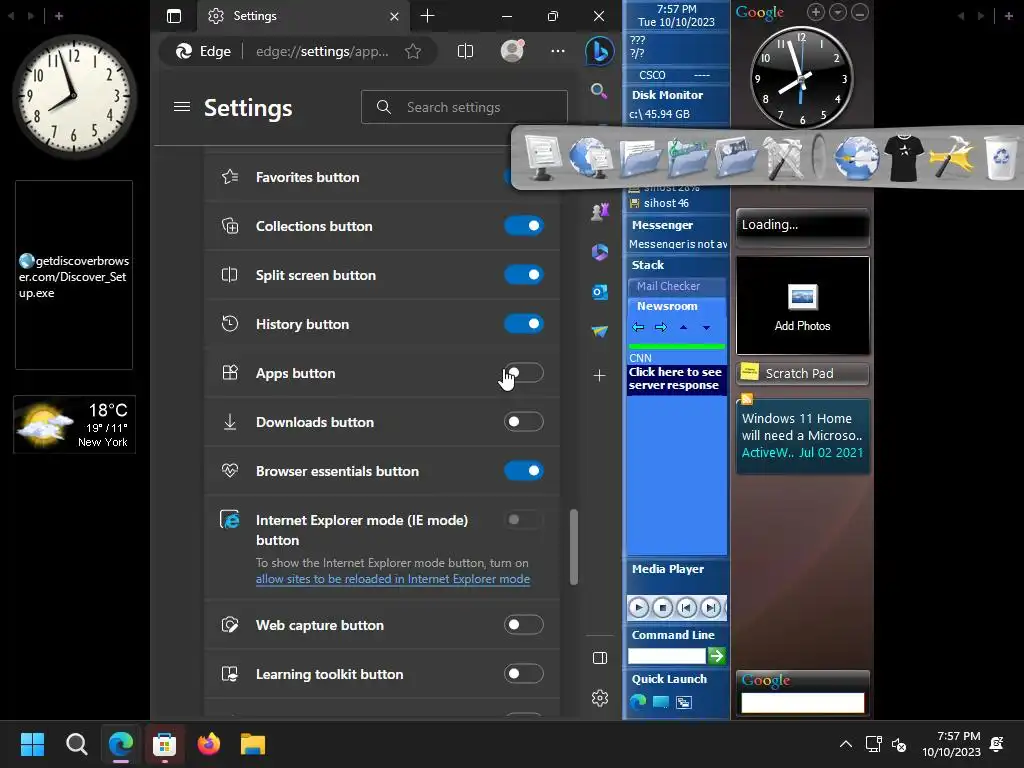Open a new tab with plus button
This screenshot has height=768, width=1024.
[427, 16]
